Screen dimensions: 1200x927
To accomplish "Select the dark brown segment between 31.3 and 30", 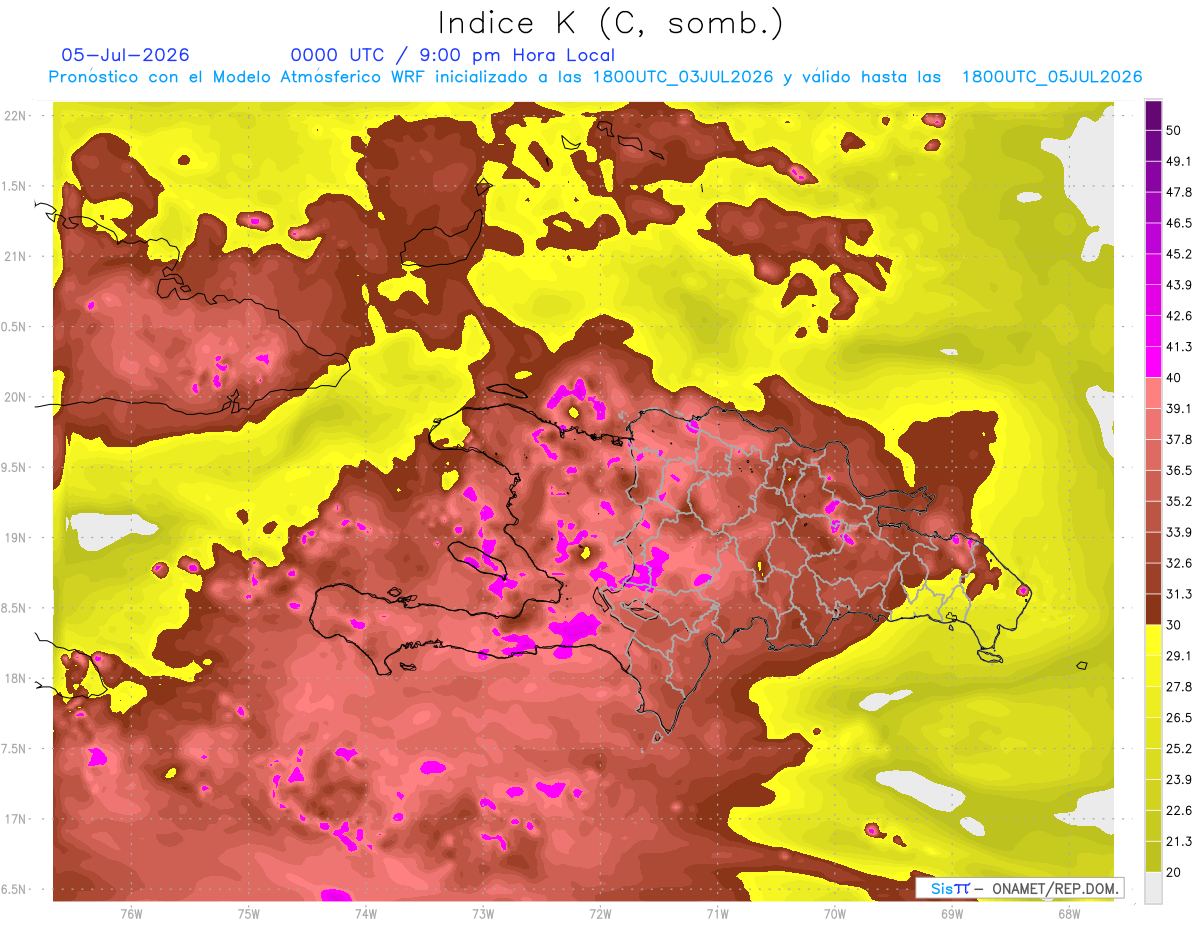I will click(1153, 610).
